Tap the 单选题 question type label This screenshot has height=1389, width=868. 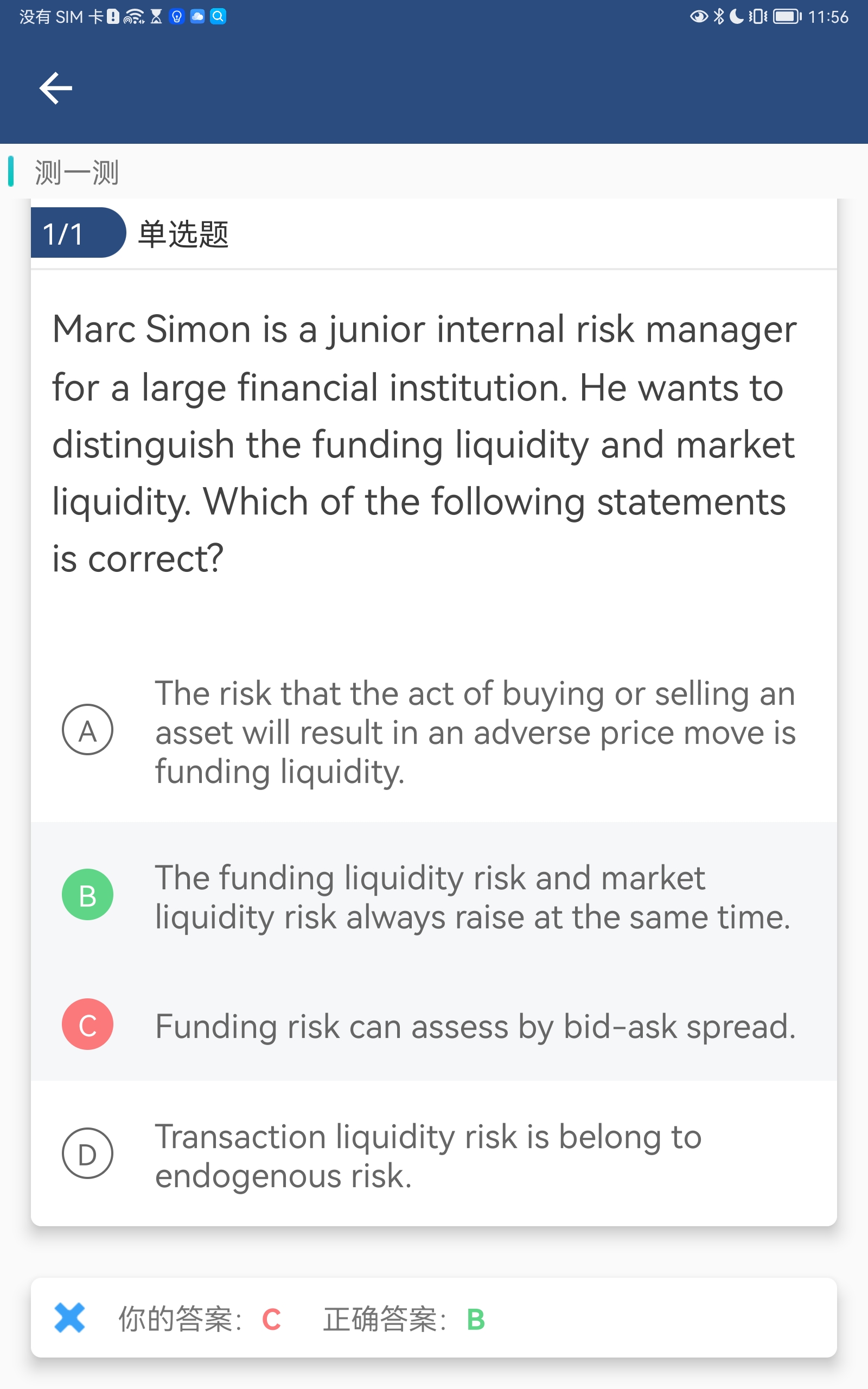(x=184, y=234)
